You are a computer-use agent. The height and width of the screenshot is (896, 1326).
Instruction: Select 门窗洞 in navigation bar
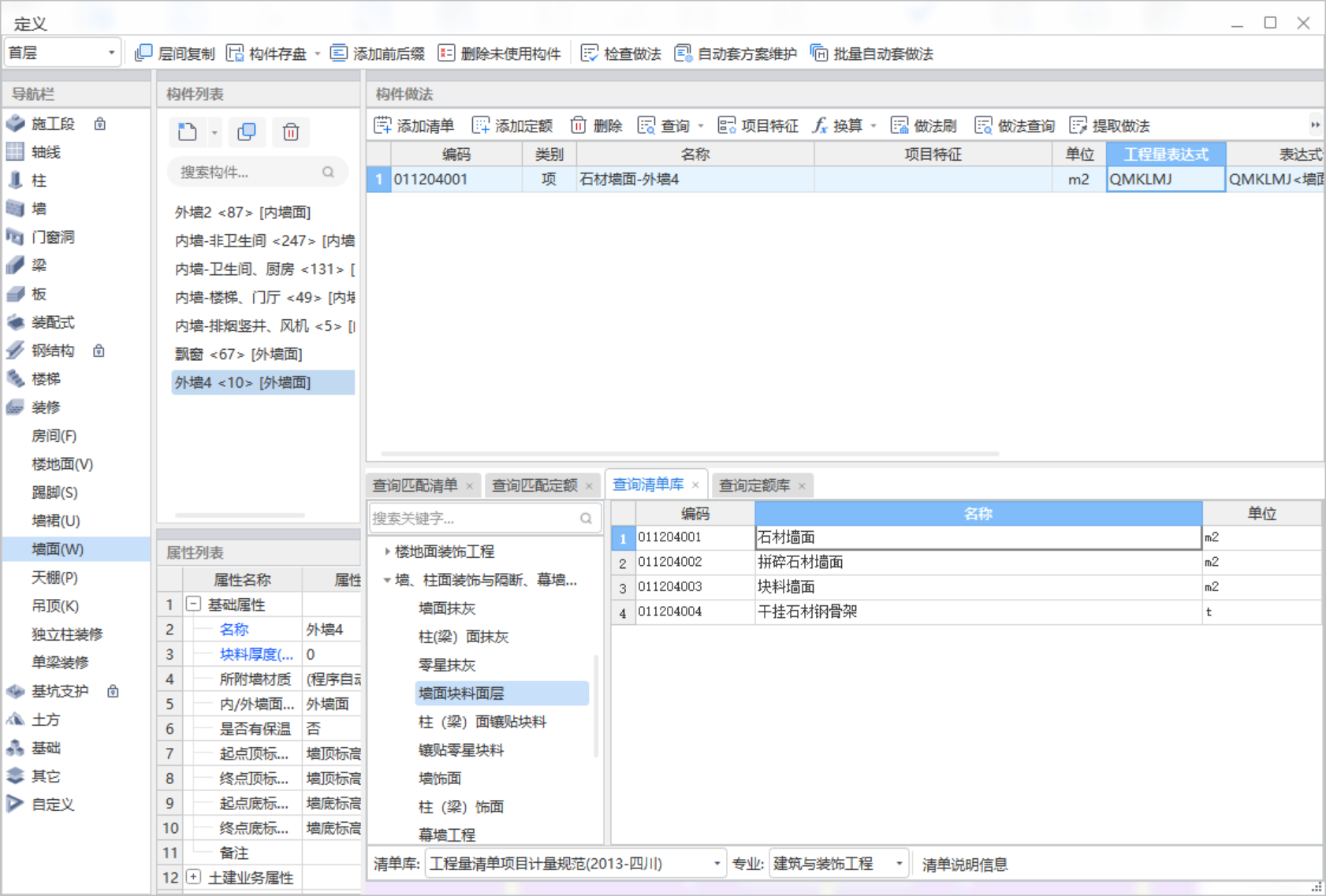click(x=53, y=237)
